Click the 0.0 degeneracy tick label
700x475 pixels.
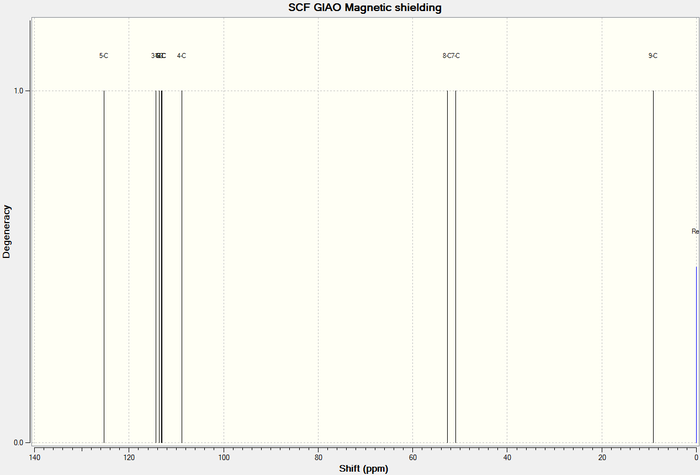pyautogui.click(x=19, y=443)
